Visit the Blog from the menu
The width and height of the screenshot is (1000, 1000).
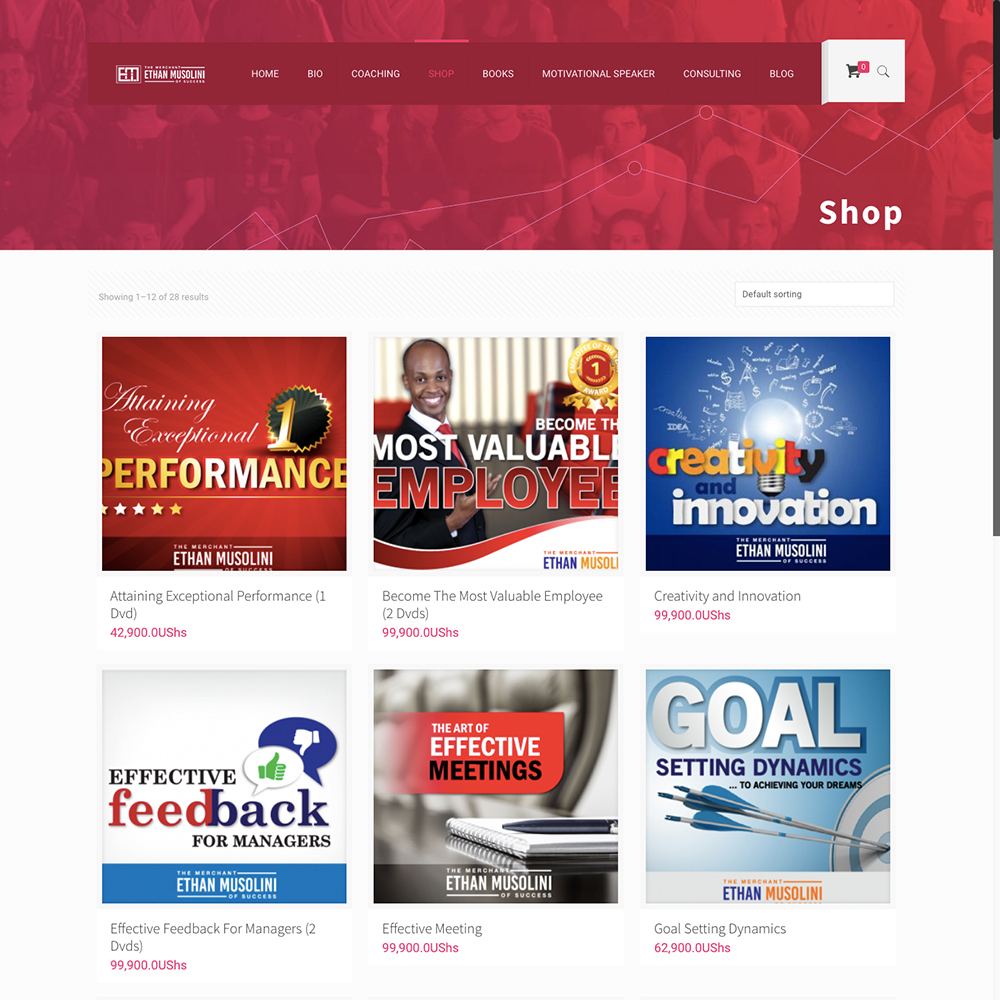(781, 74)
